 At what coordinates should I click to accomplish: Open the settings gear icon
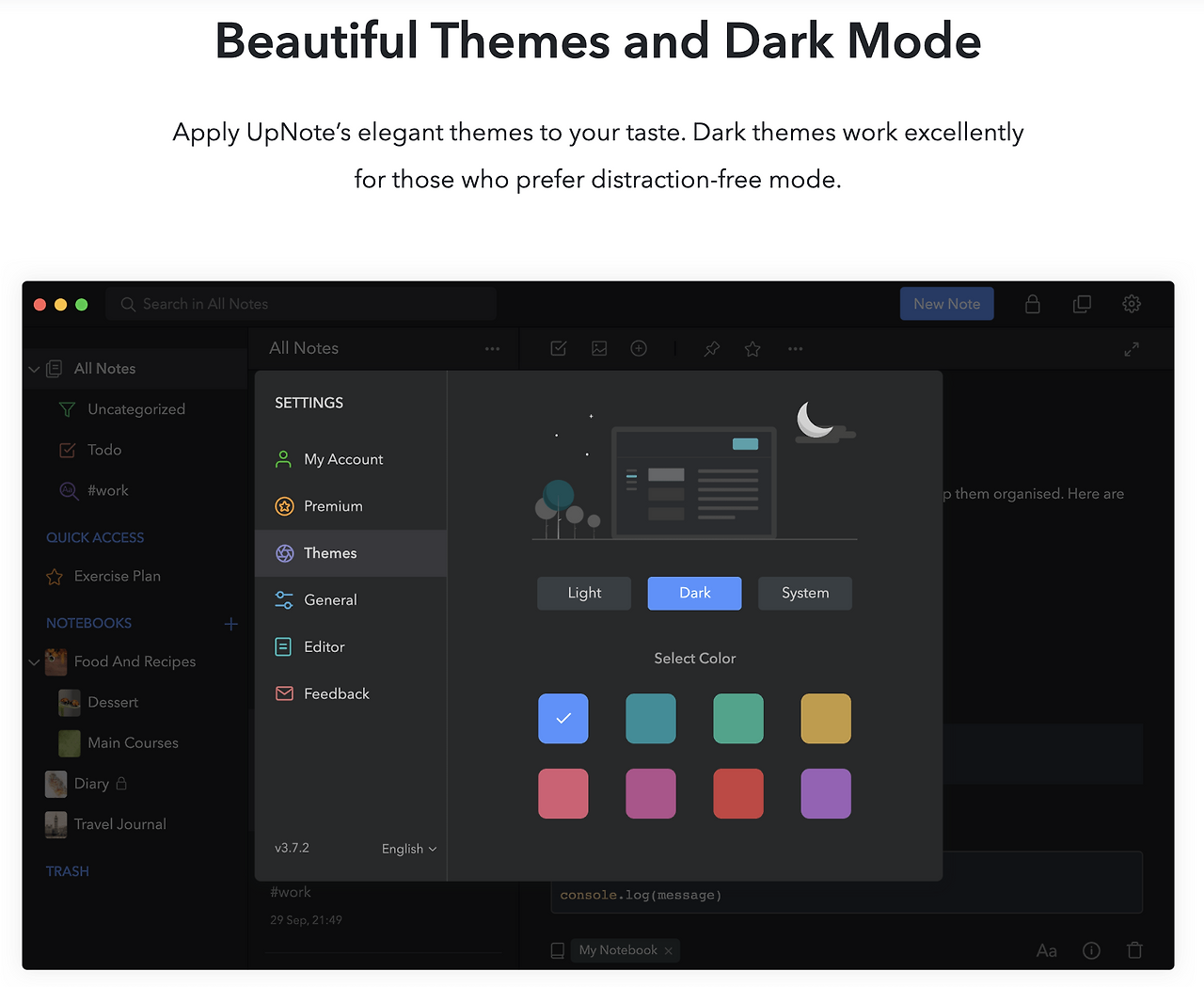(x=1132, y=304)
